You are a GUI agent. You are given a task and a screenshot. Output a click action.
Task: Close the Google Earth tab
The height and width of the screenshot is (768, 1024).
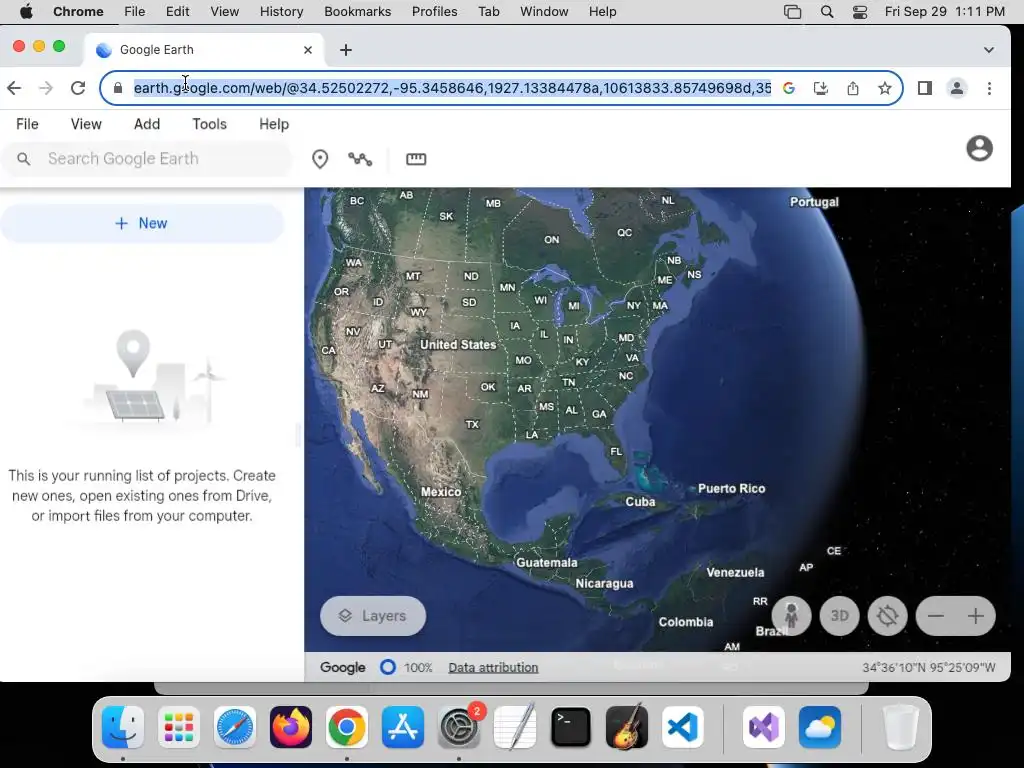(x=308, y=50)
